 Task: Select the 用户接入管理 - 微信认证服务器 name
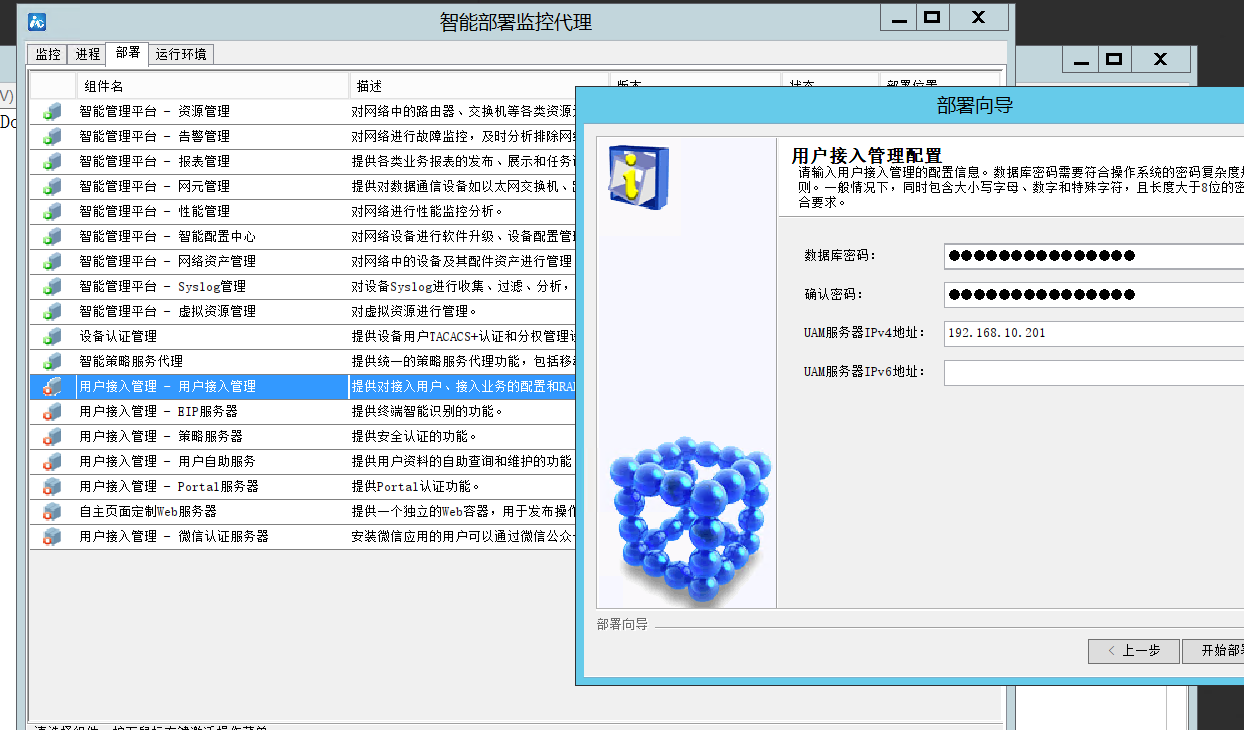tap(174, 536)
